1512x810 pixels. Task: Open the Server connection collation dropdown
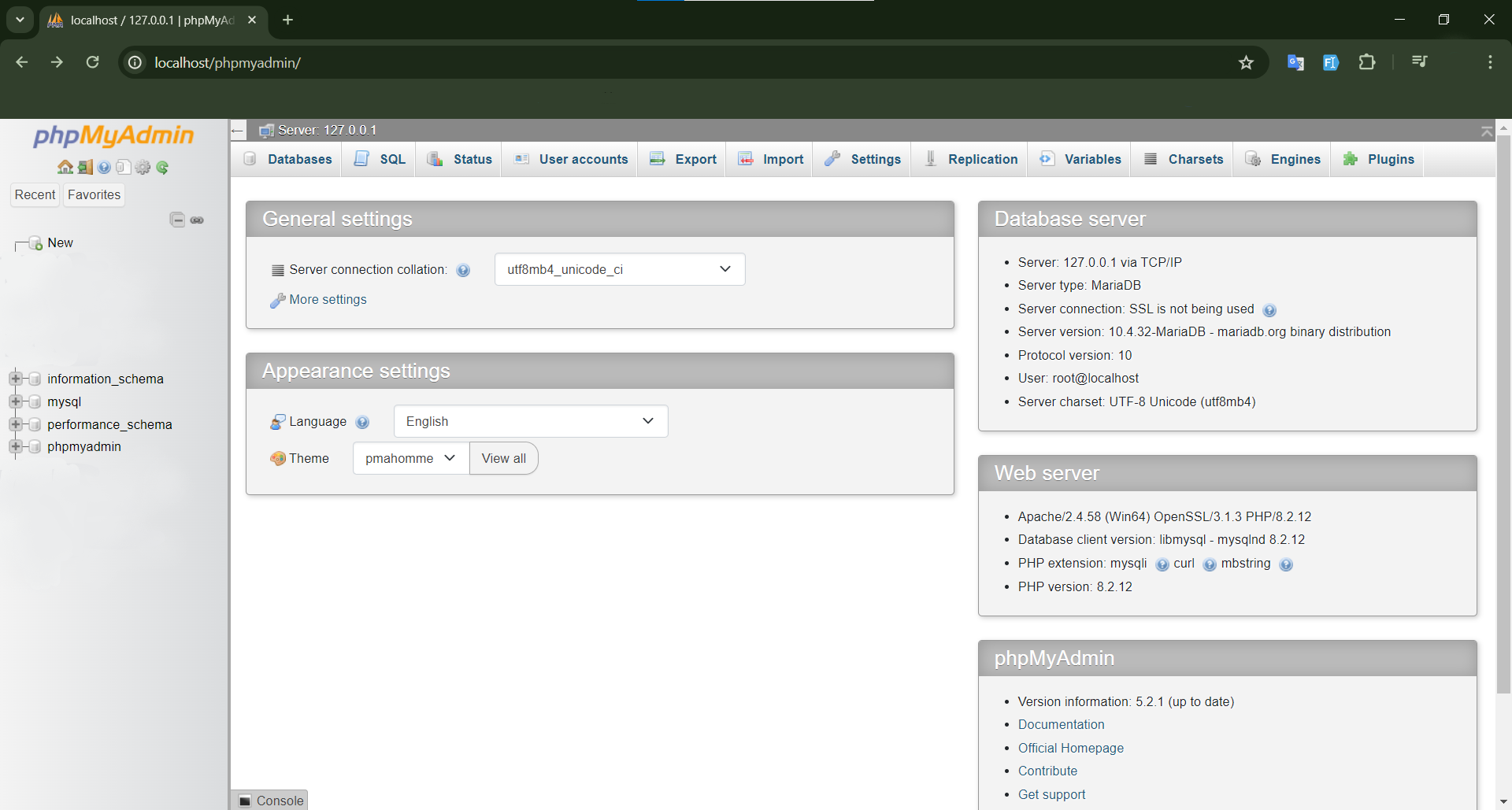click(x=619, y=269)
